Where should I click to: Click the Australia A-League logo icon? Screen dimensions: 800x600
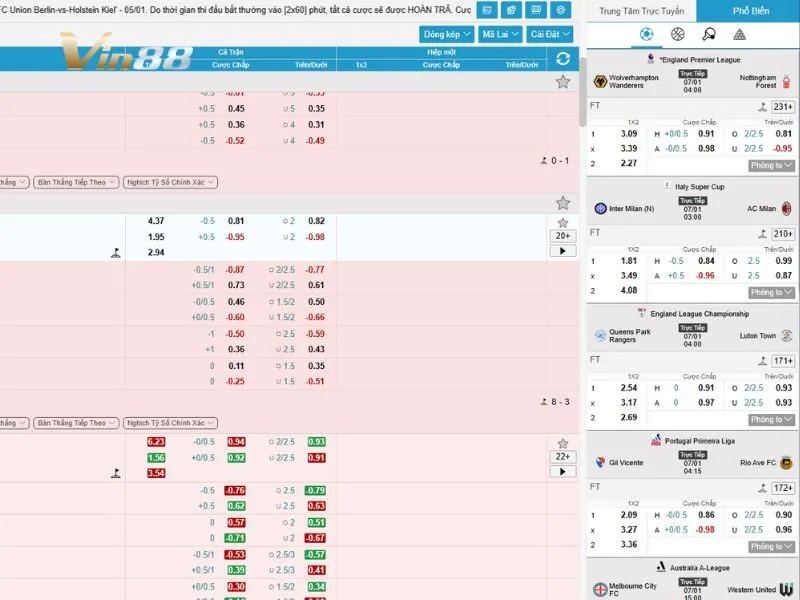(x=661, y=567)
